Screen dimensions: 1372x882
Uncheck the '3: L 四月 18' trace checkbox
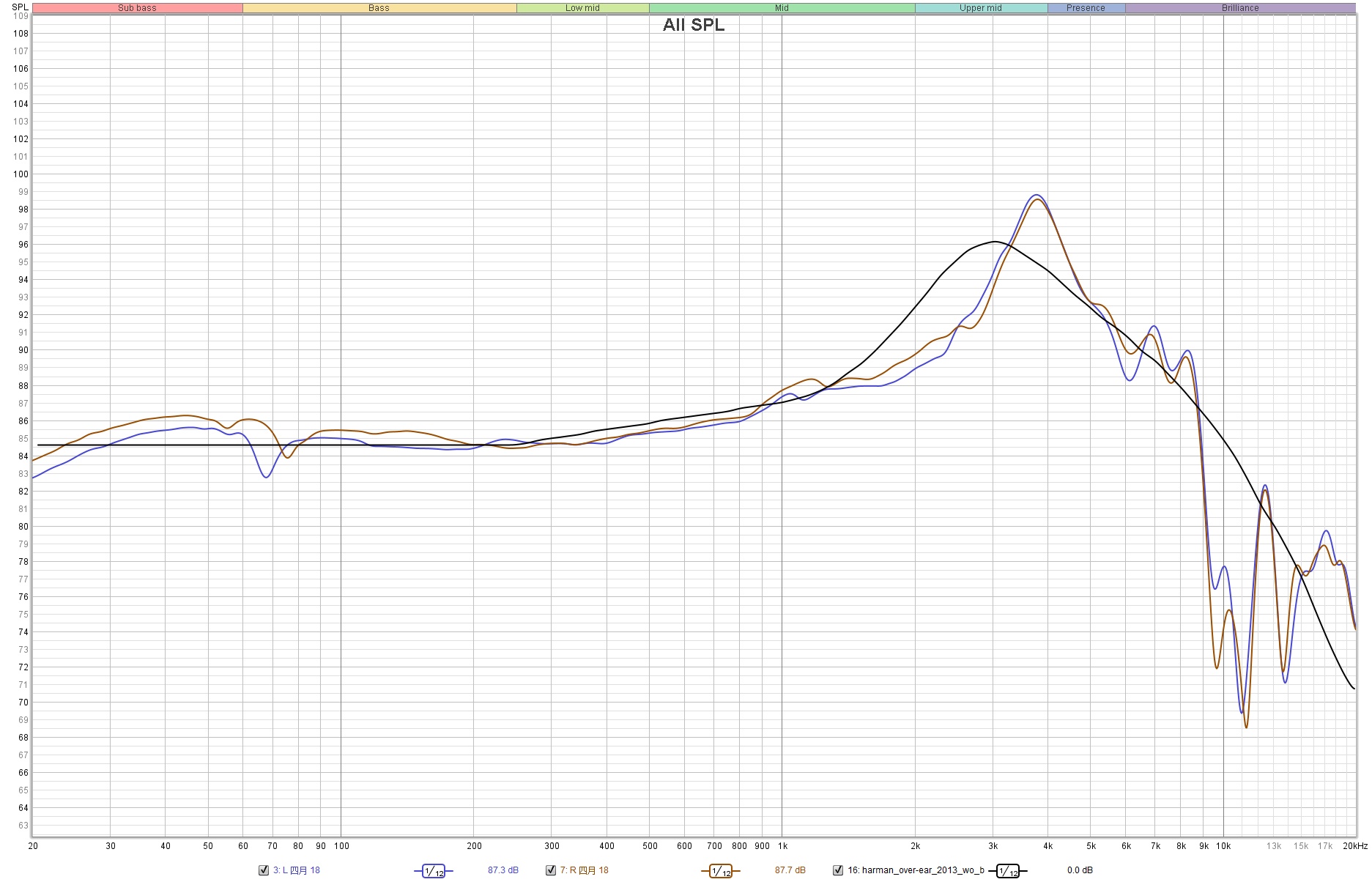(264, 870)
